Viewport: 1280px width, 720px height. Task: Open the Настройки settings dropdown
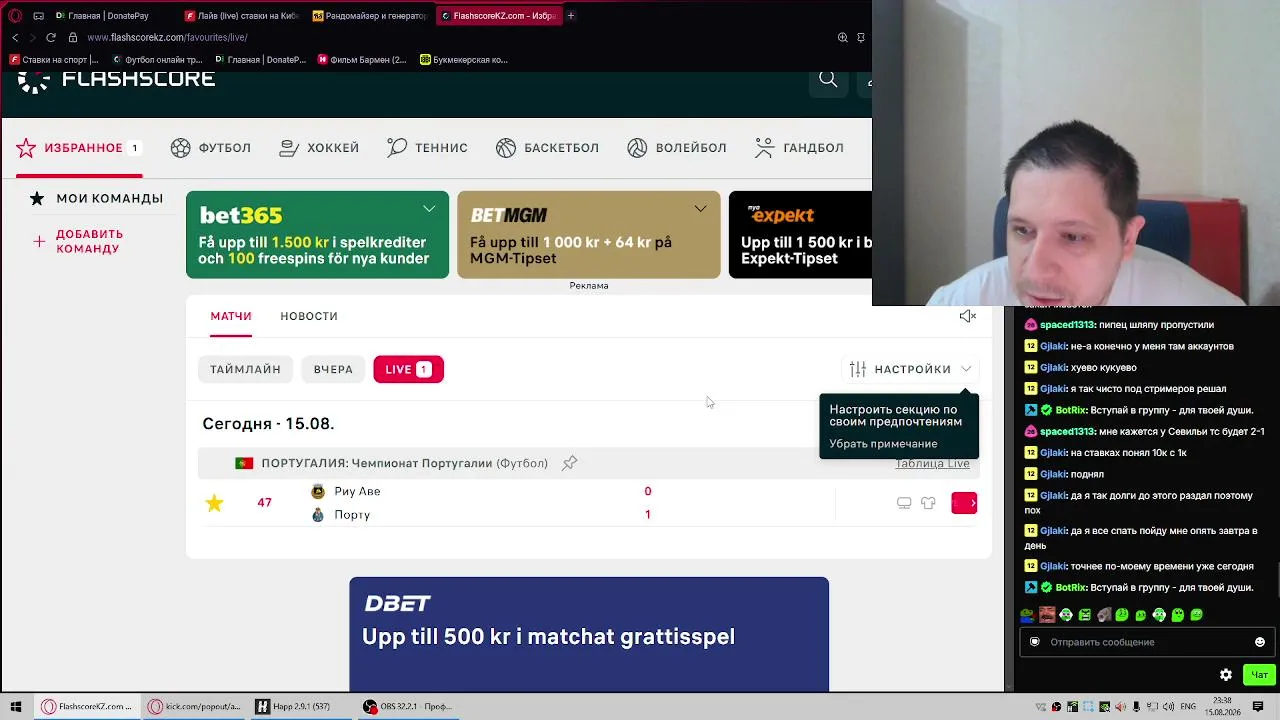[910, 369]
